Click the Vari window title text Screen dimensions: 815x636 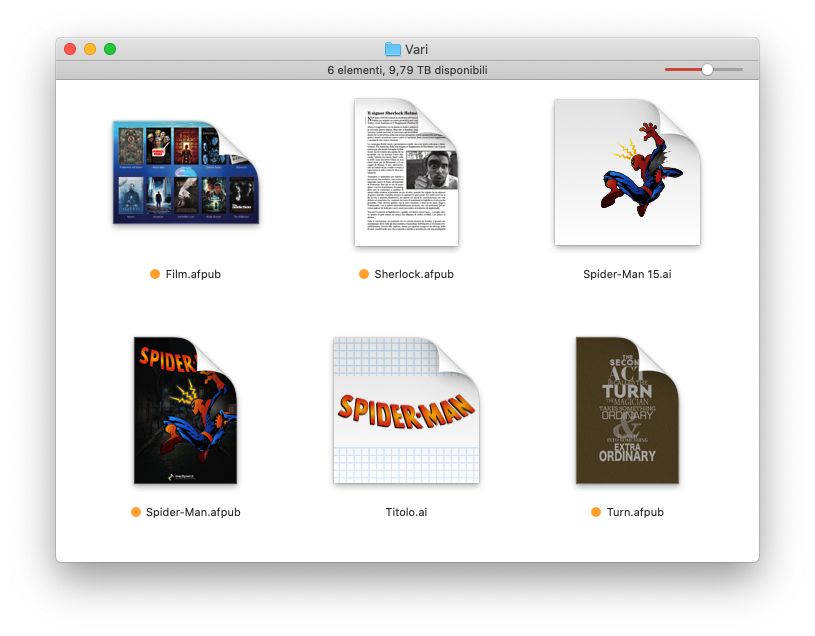416,49
